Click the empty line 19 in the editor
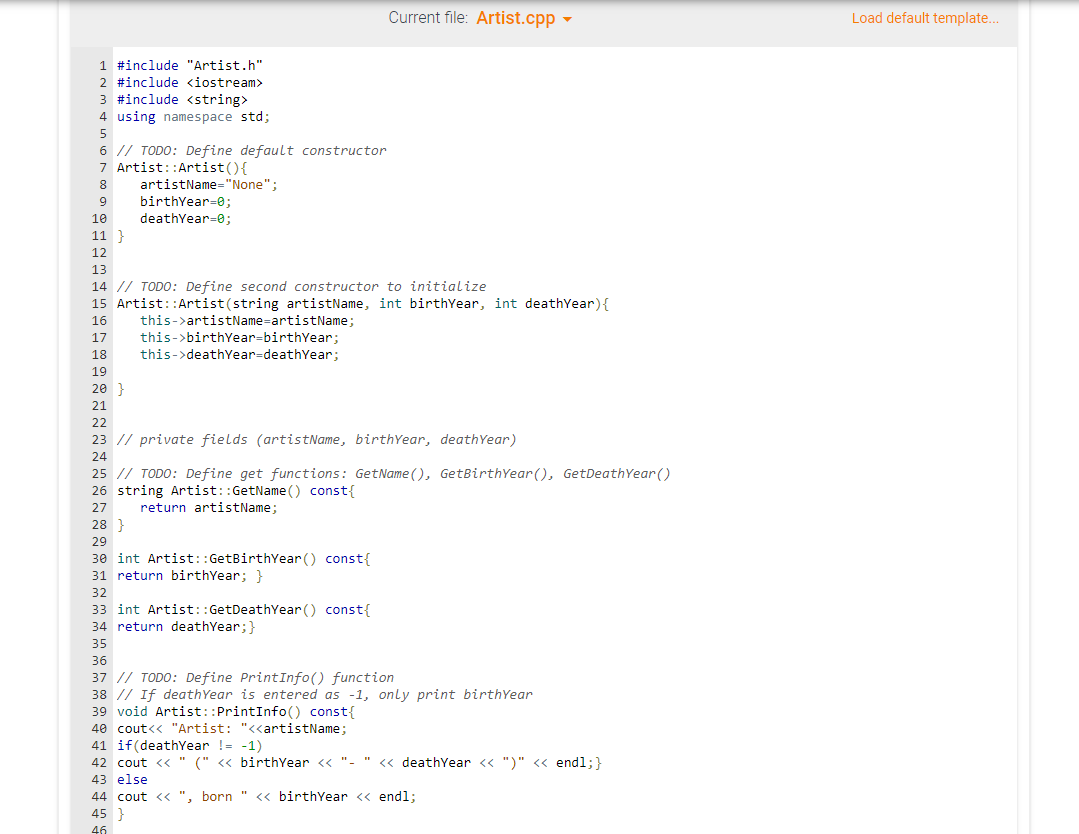This screenshot has width=1079, height=834. (x=564, y=372)
